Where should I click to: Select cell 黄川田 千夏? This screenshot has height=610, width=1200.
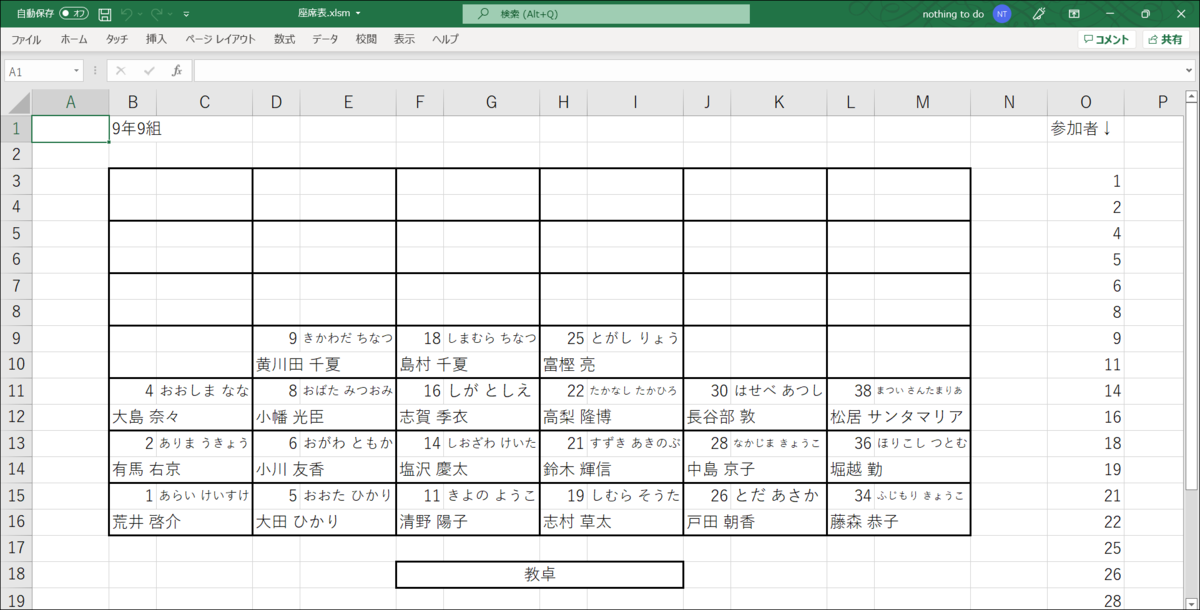pos(324,365)
